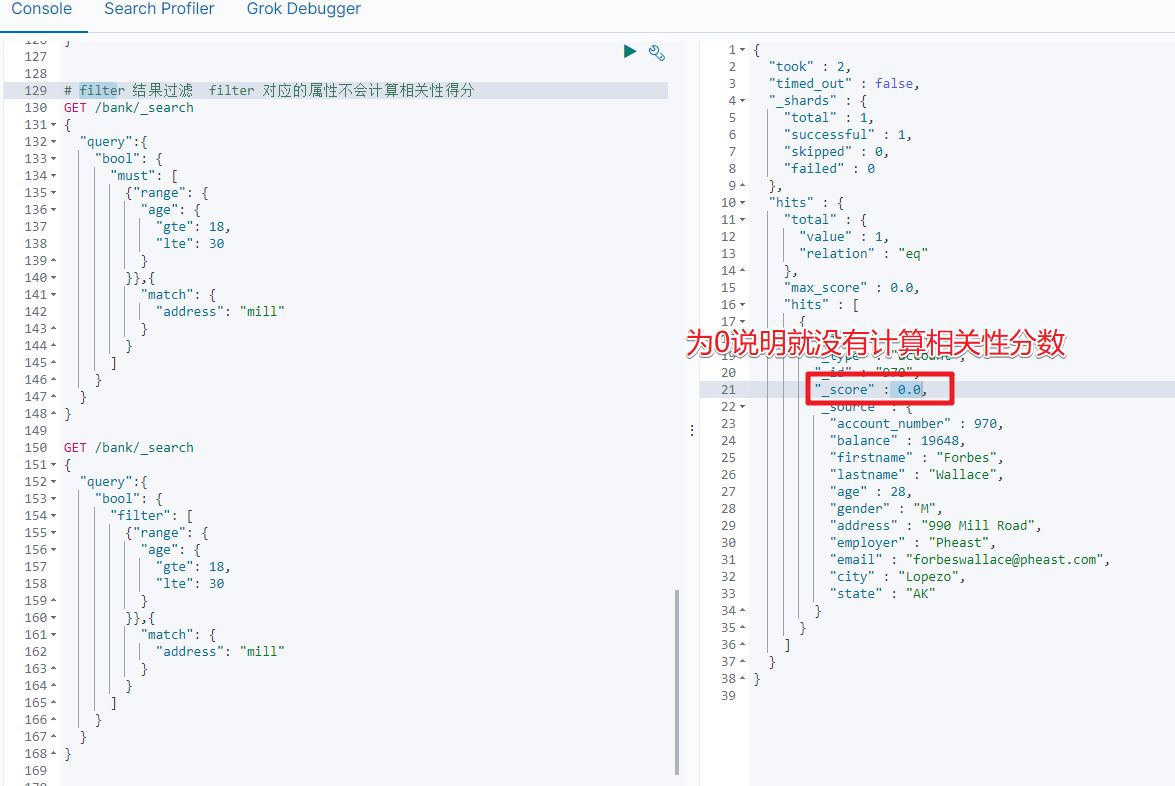Click the "city" : "Lopezo" line
Viewport: 1175px width, 786px height.
click(x=897, y=577)
